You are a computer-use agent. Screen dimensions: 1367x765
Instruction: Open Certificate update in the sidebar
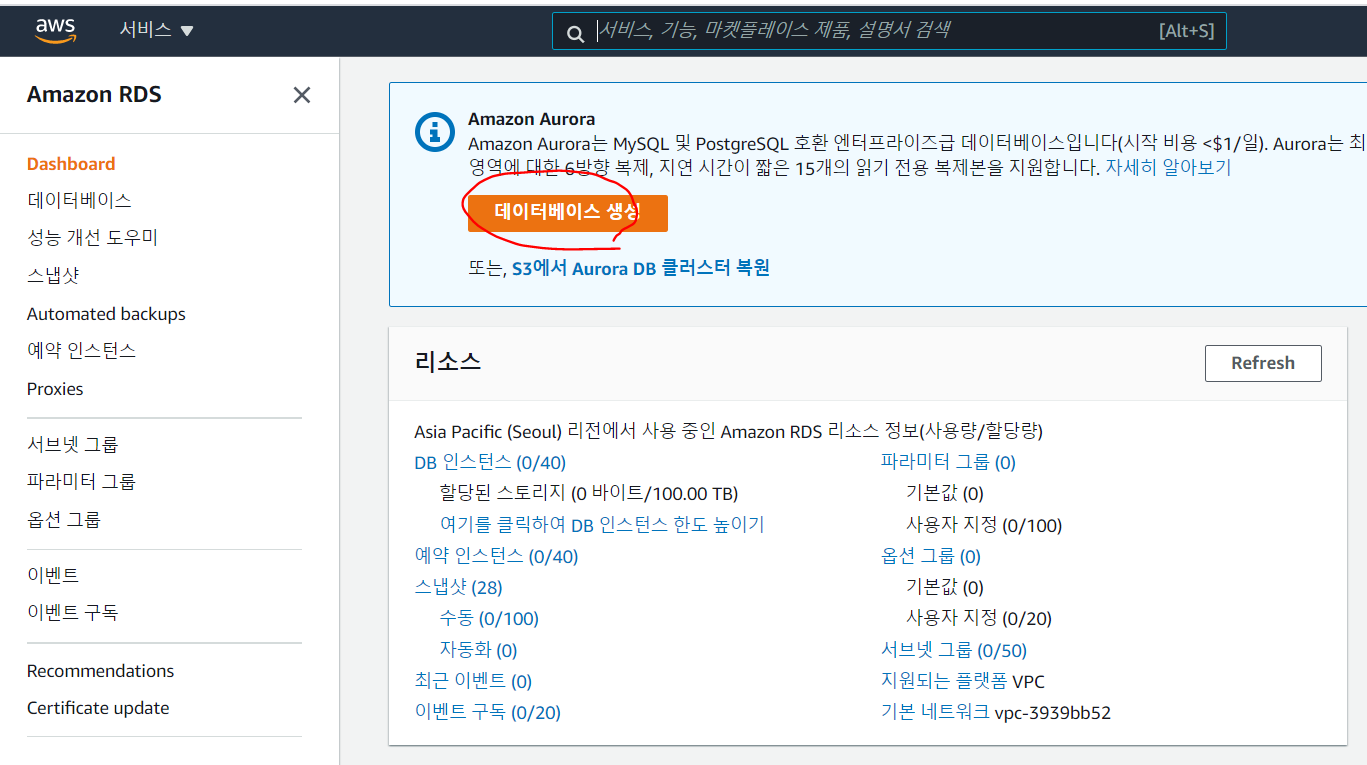[x=98, y=708]
